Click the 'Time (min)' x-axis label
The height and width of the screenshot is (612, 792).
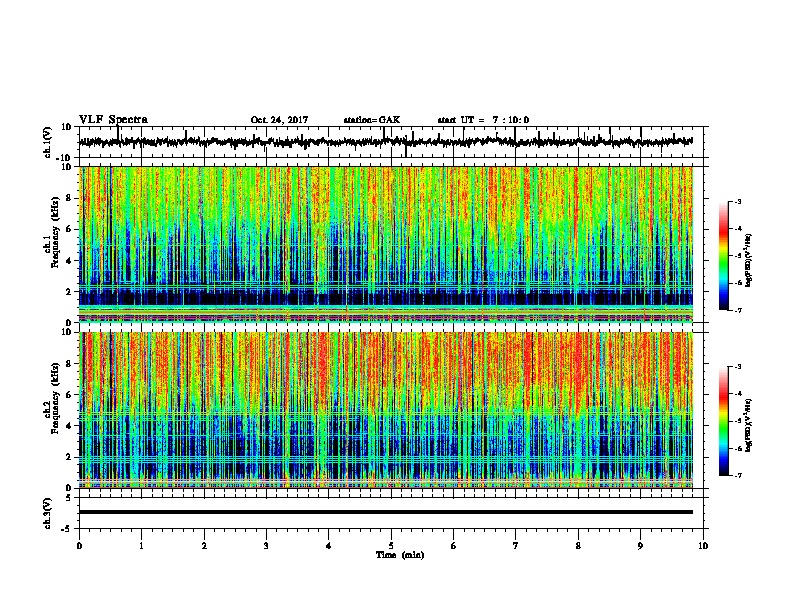click(x=400, y=555)
